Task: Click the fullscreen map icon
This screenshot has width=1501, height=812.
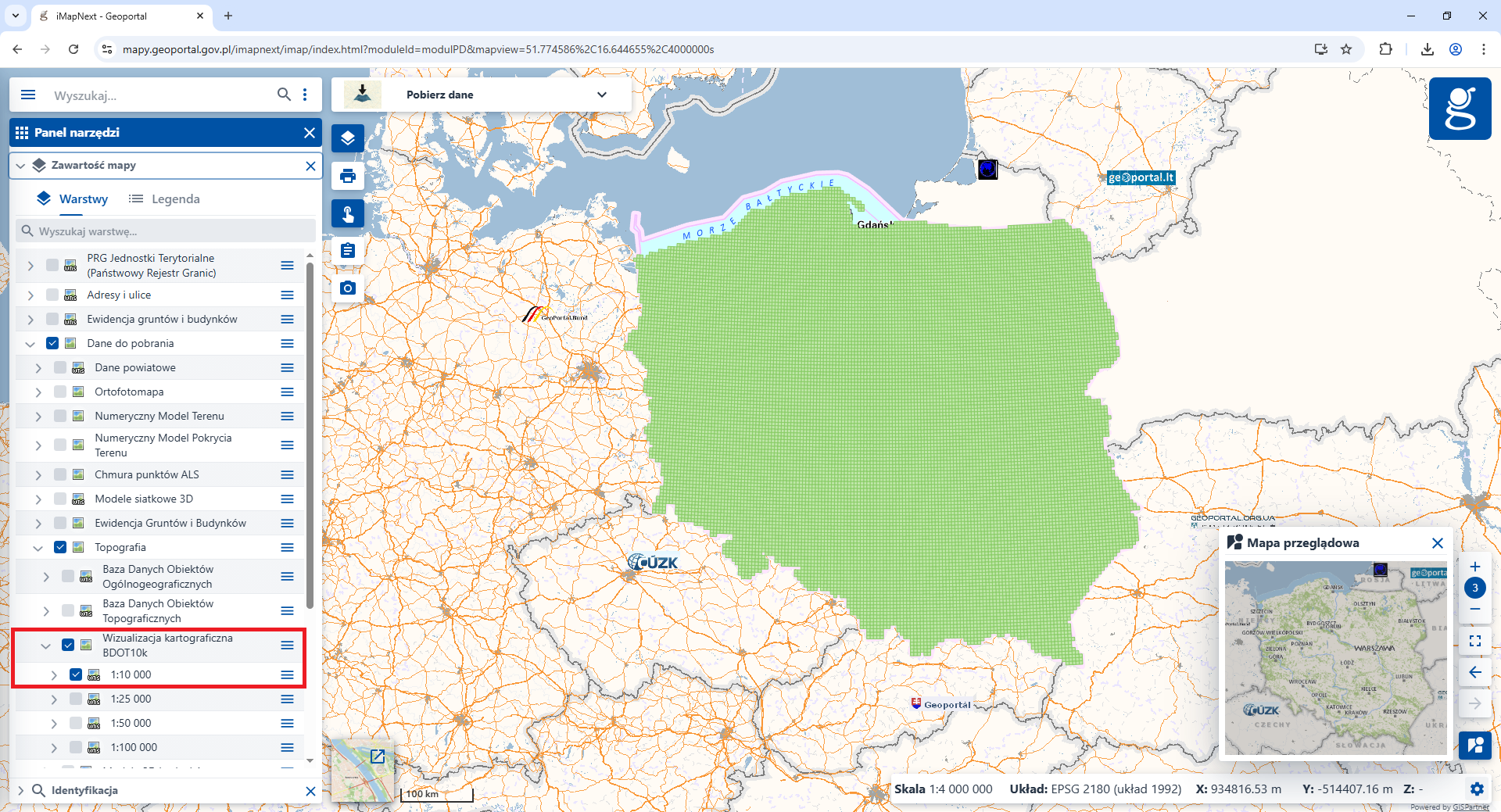Action: coord(1476,642)
